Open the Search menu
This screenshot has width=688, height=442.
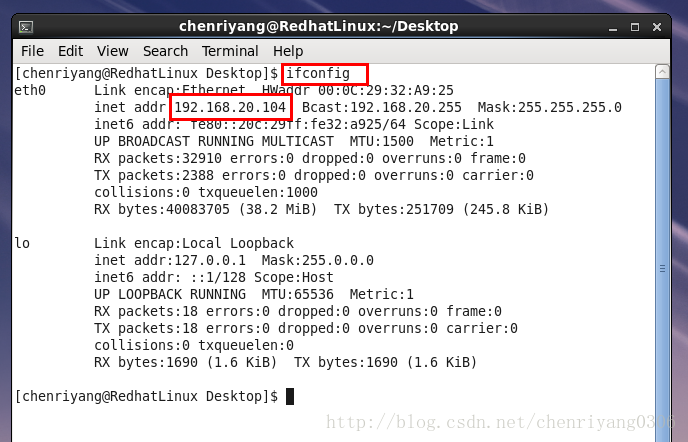click(x=165, y=51)
